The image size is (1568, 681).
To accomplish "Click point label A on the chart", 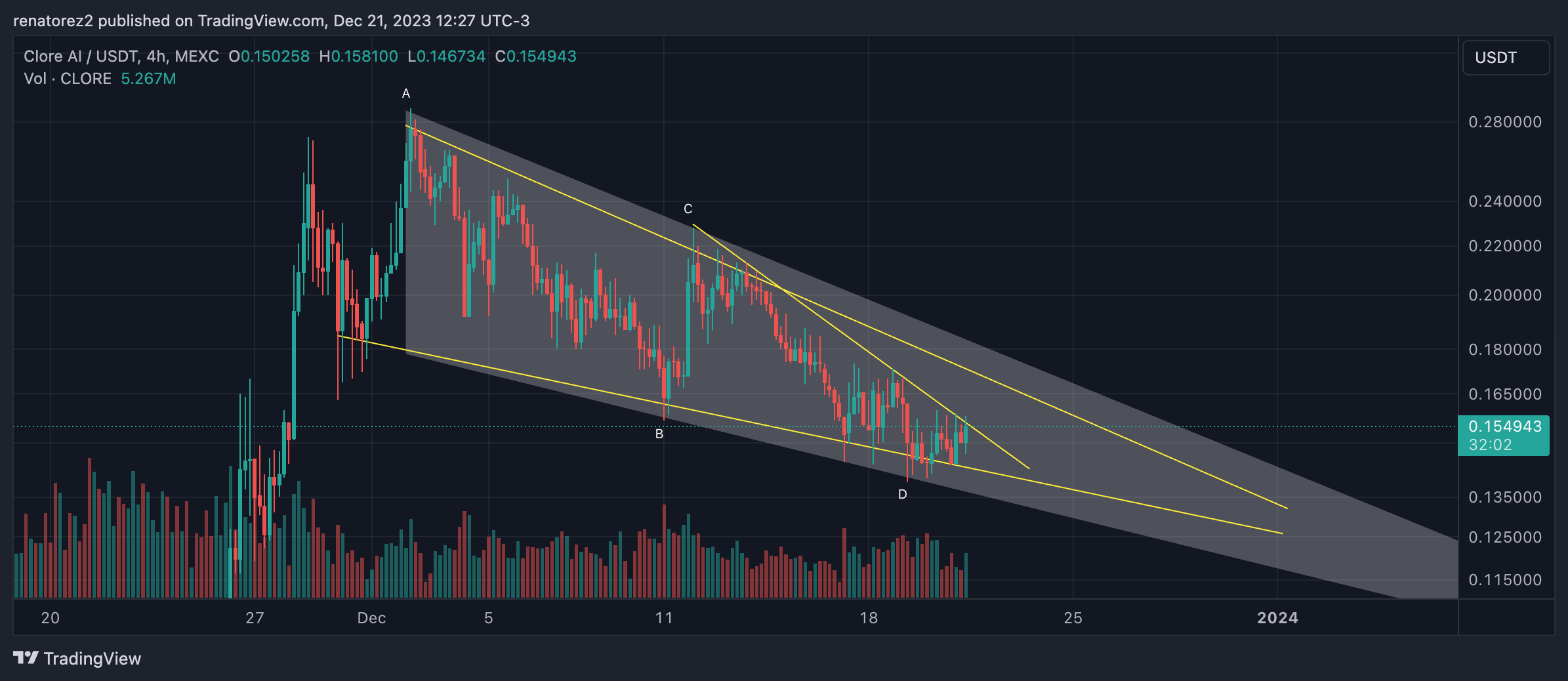I will pos(406,94).
